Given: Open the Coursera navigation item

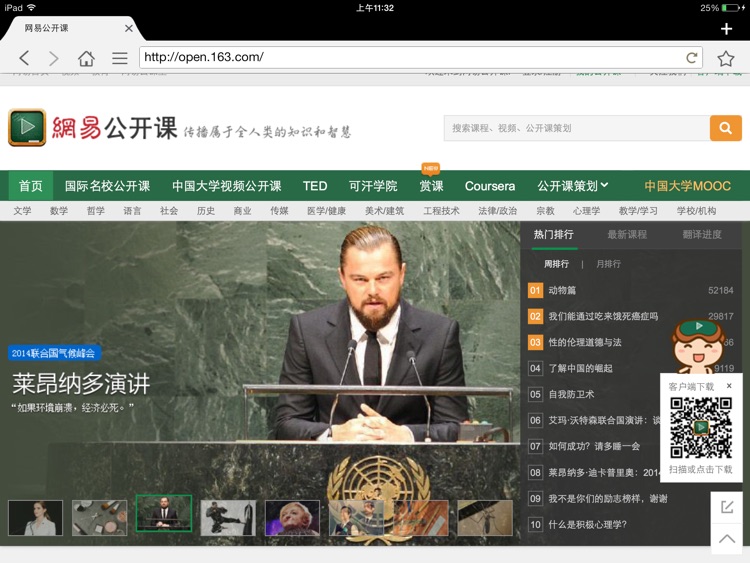Looking at the screenshot, I should 490,186.
